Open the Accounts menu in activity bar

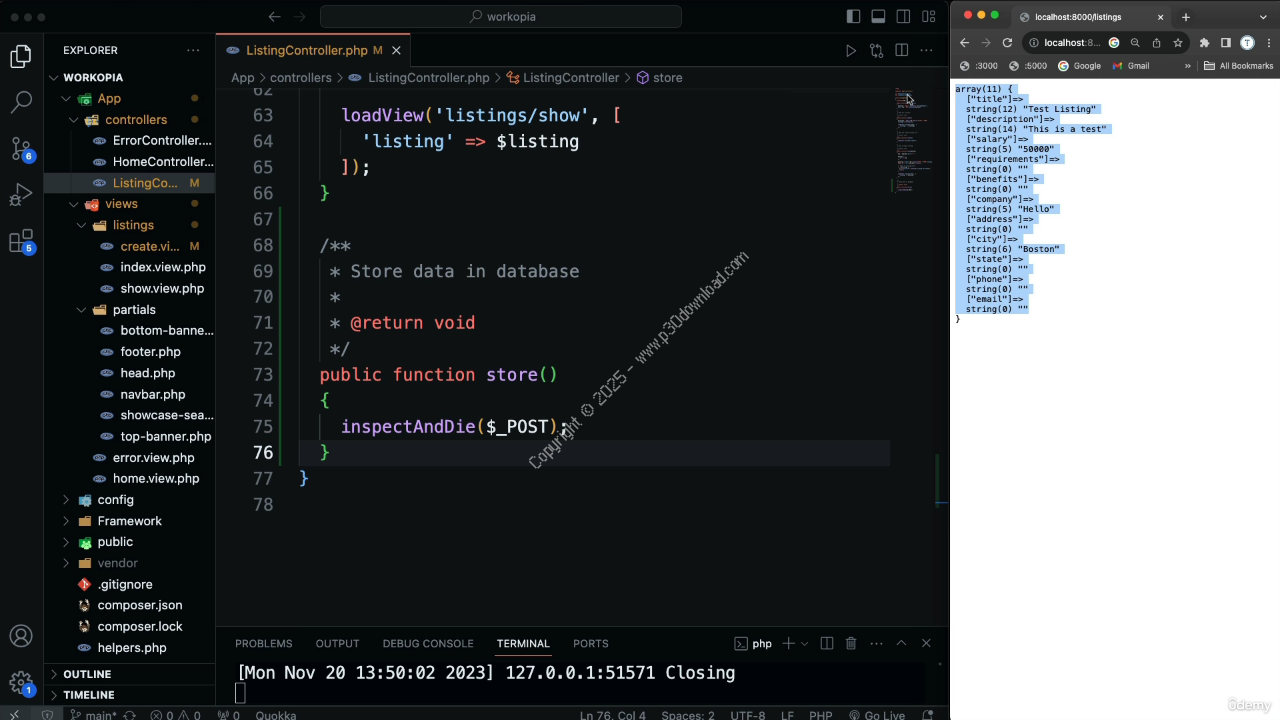21,636
